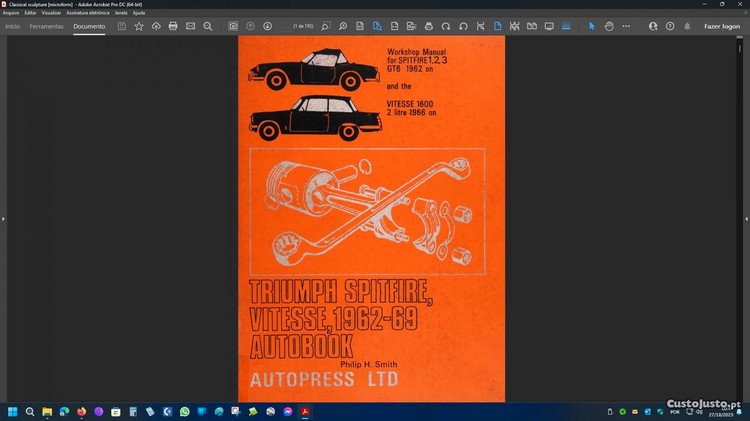This screenshot has width=750, height=421.
Task: Click the upload to cloud icon
Action: (156, 26)
